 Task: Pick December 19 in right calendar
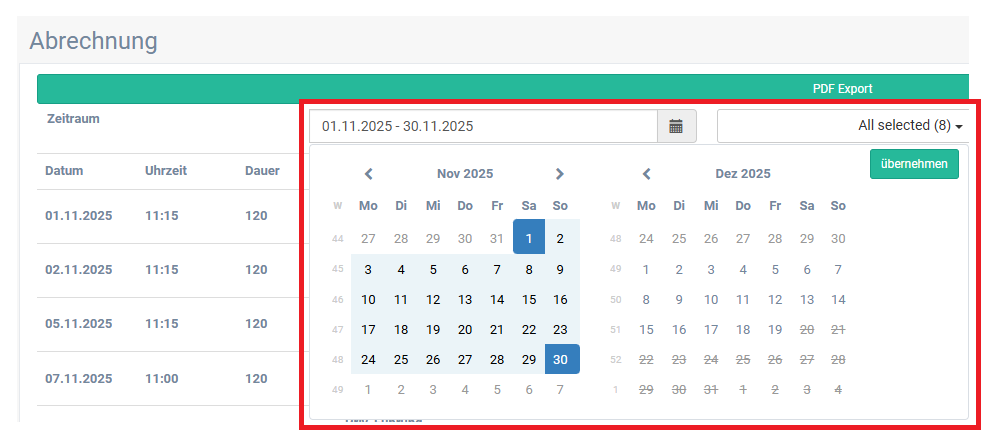coord(775,329)
